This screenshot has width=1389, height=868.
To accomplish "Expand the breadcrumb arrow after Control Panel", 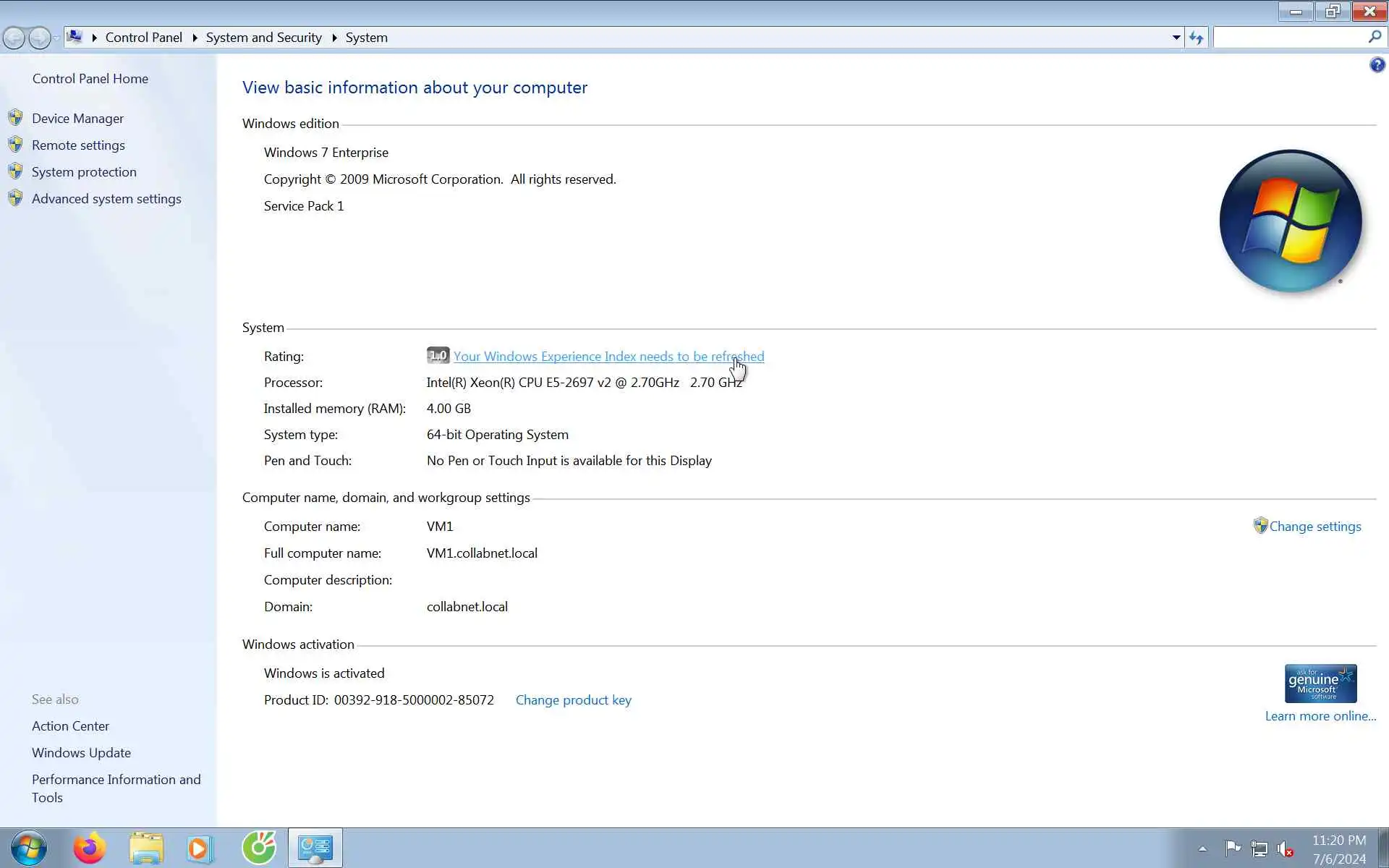I will coord(195,38).
